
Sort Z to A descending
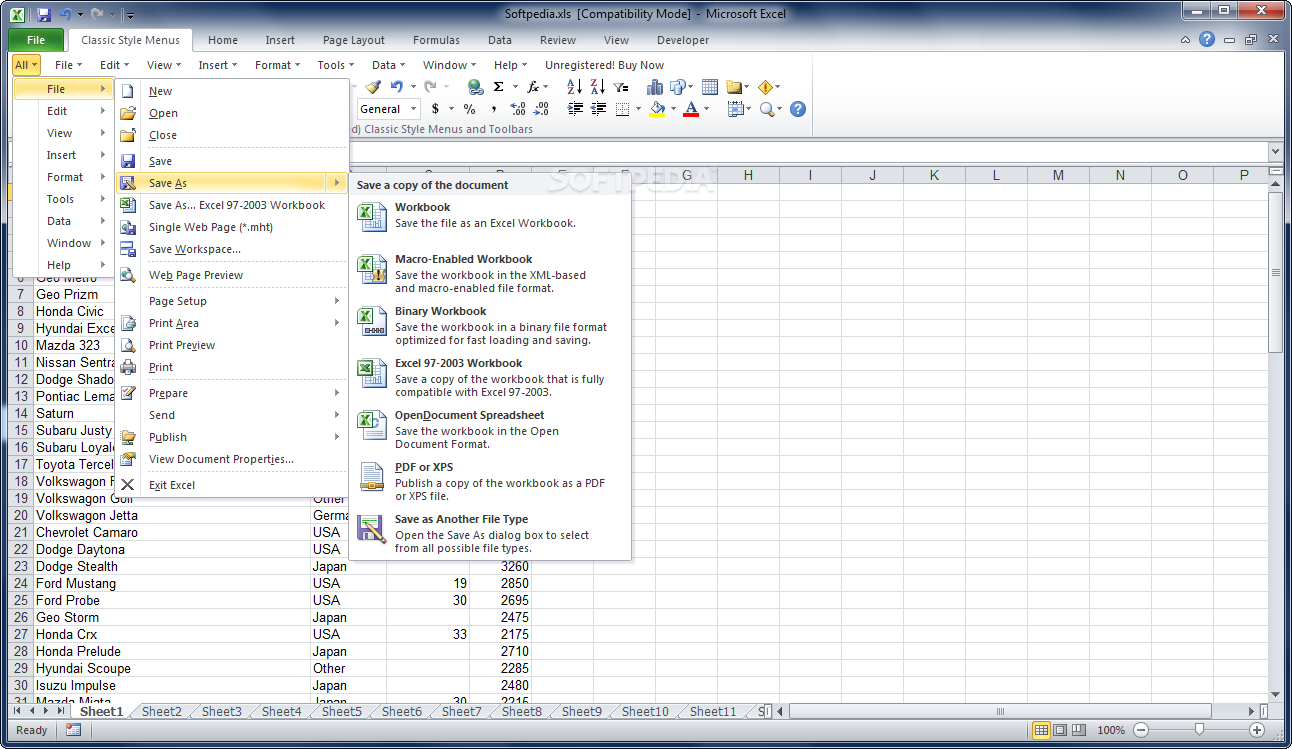(x=597, y=87)
